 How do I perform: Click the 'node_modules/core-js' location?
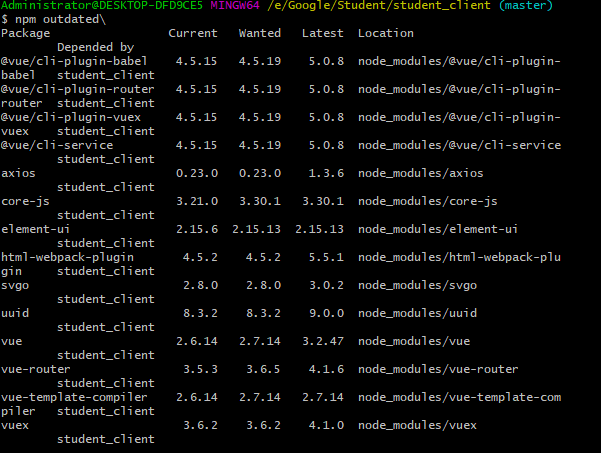click(x=428, y=201)
